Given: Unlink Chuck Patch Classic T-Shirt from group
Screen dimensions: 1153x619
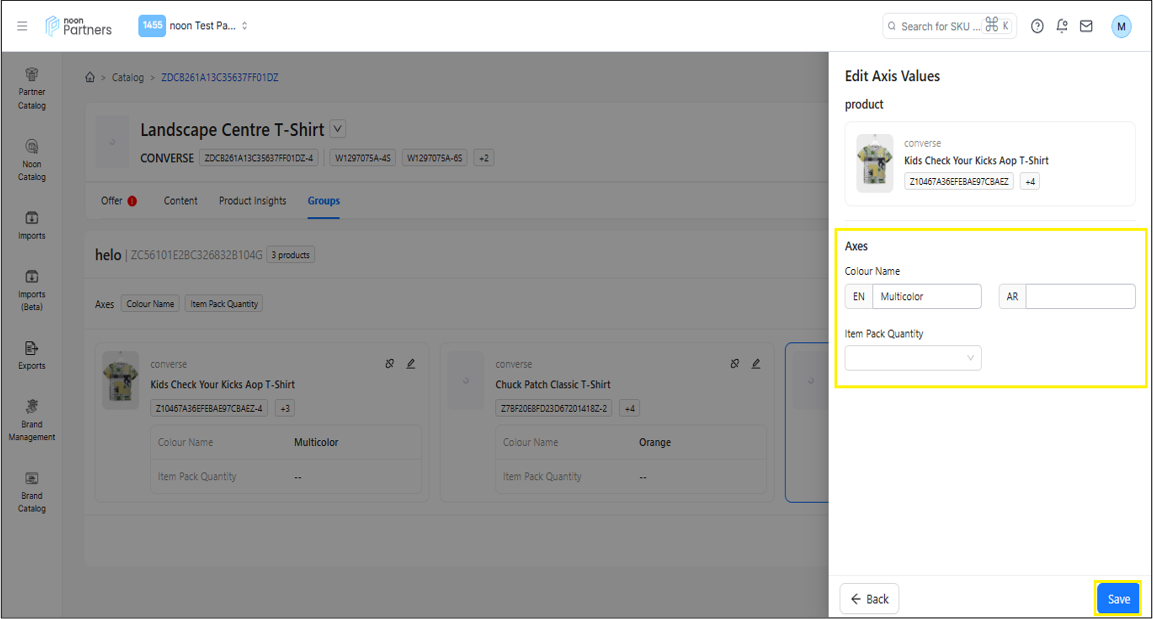Looking at the screenshot, I should [x=735, y=364].
